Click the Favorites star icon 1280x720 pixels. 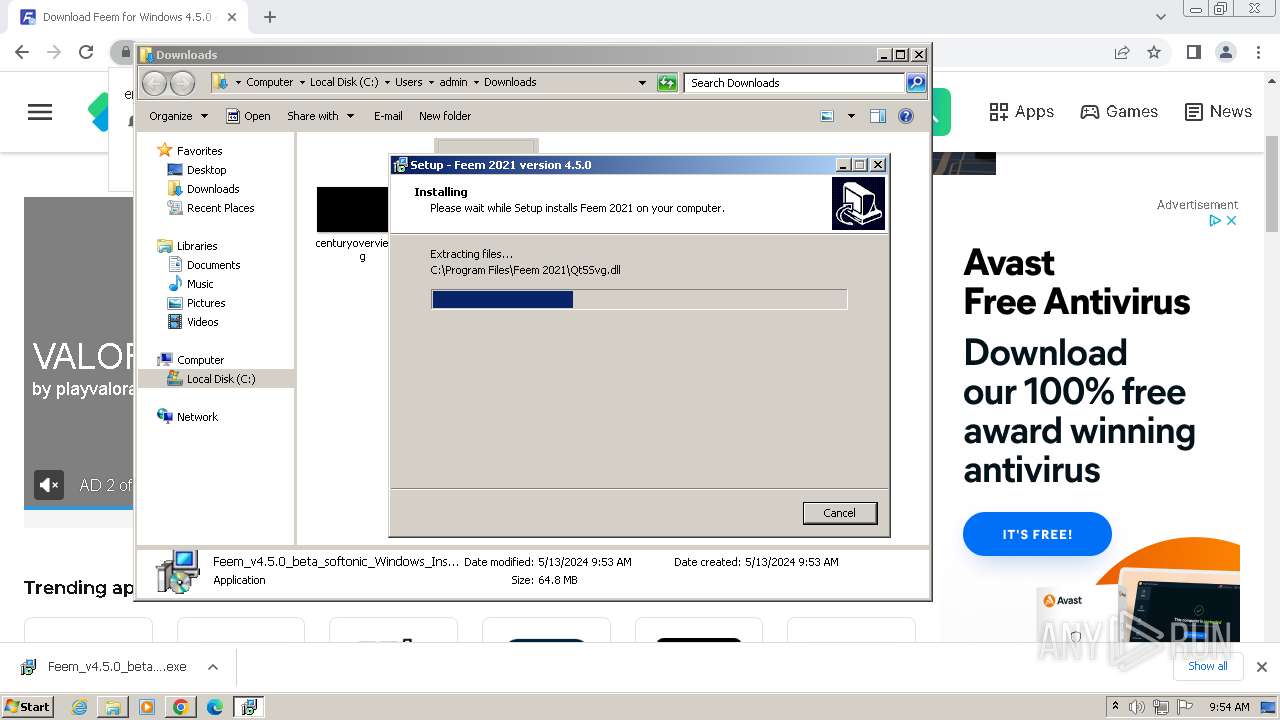165,151
